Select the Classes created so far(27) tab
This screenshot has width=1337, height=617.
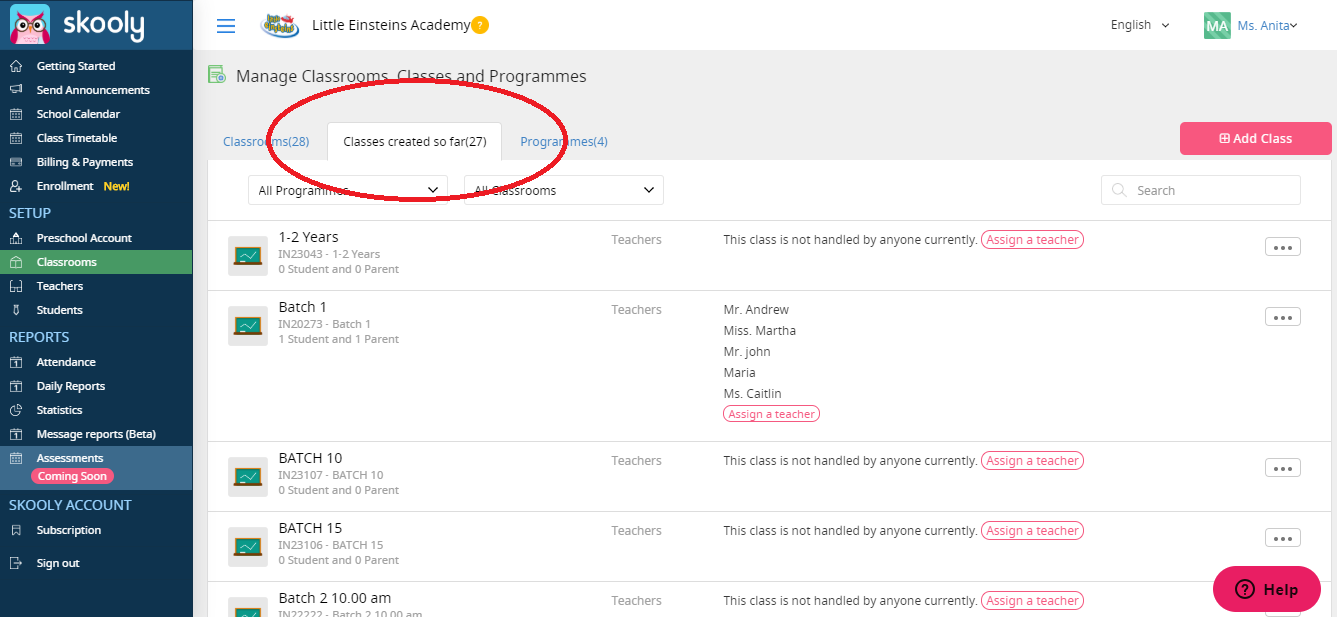(415, 142)
